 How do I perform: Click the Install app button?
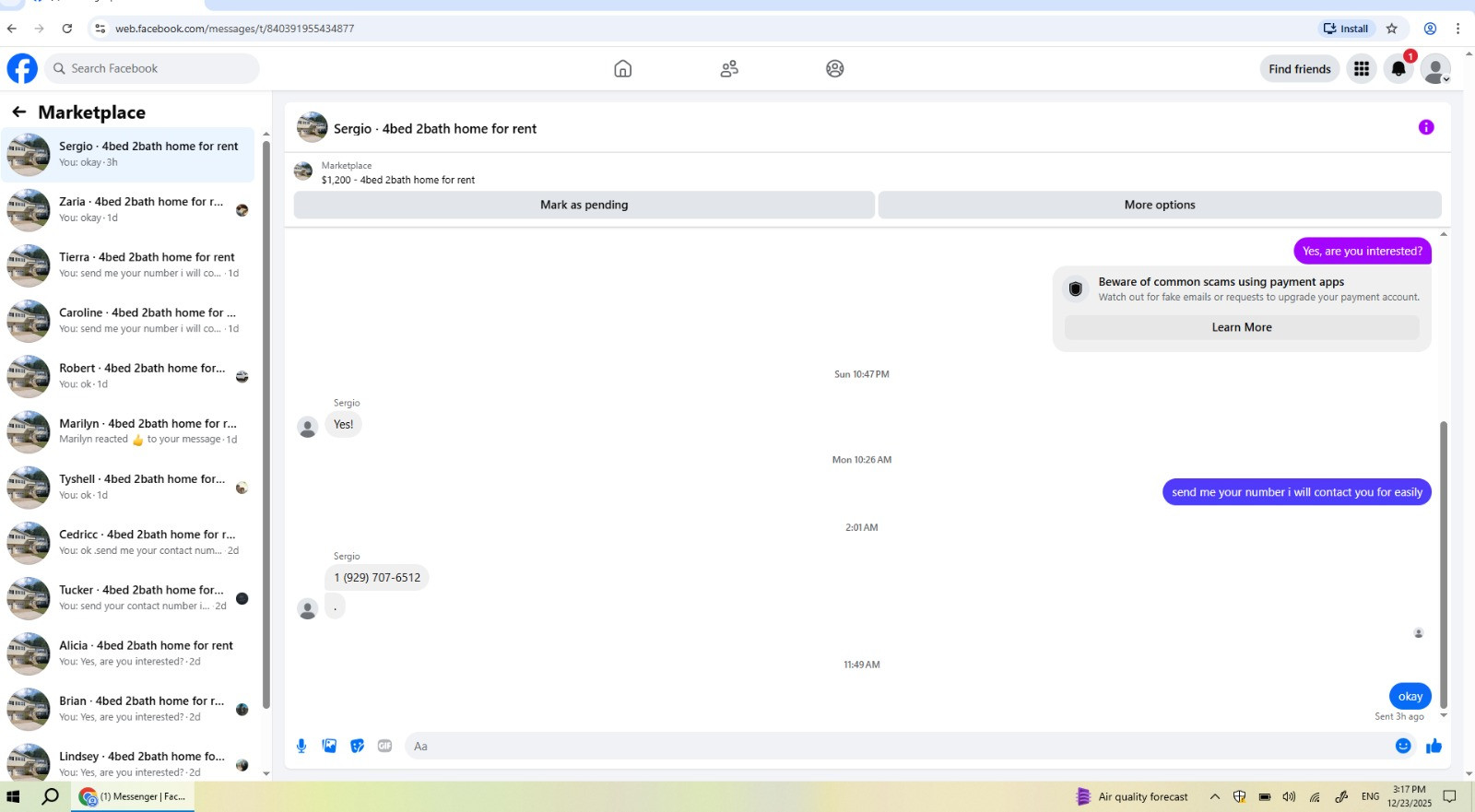1346,29
